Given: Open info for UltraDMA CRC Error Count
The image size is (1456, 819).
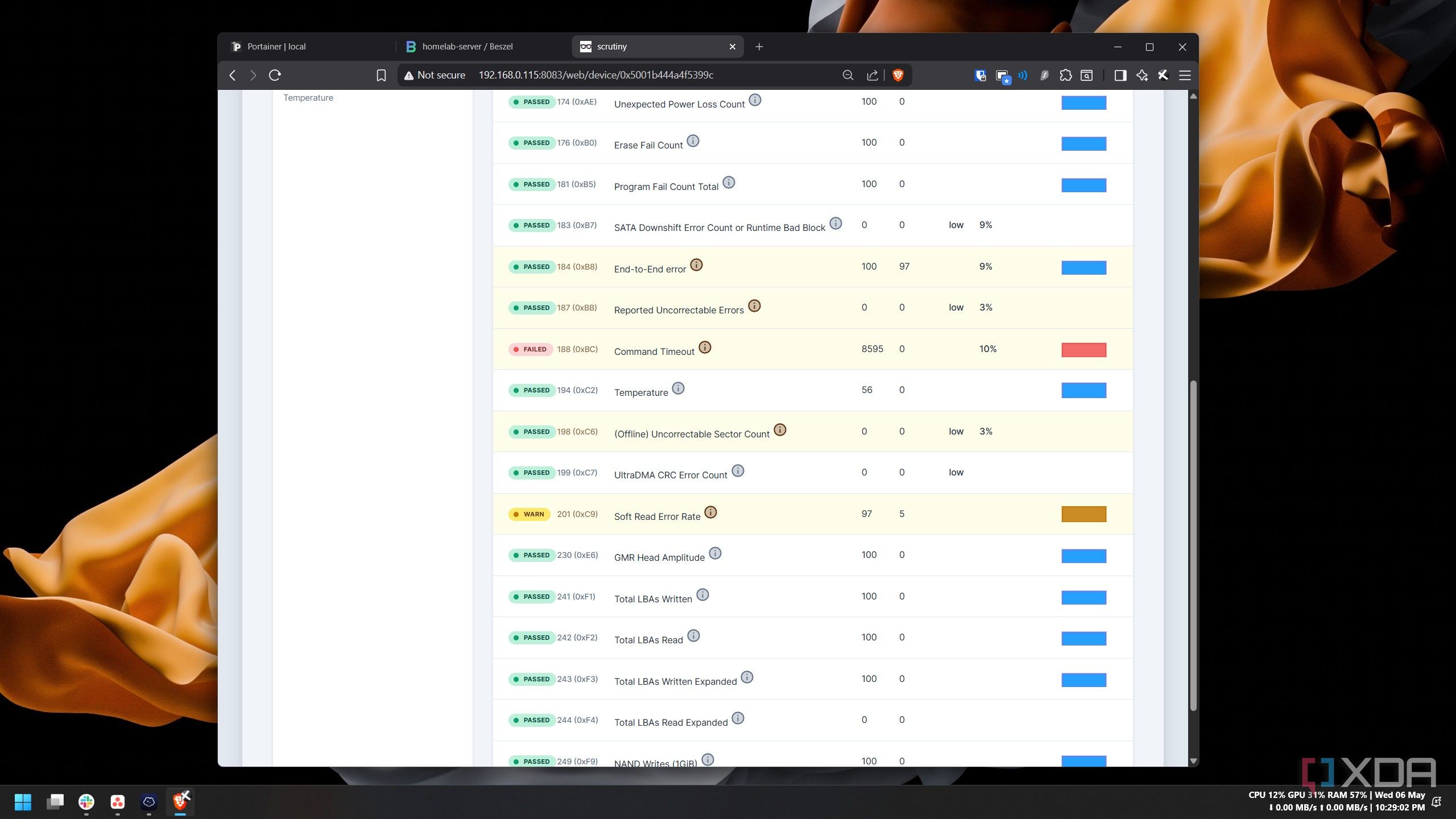Looking at the screenshot, I should pos(738,471).
